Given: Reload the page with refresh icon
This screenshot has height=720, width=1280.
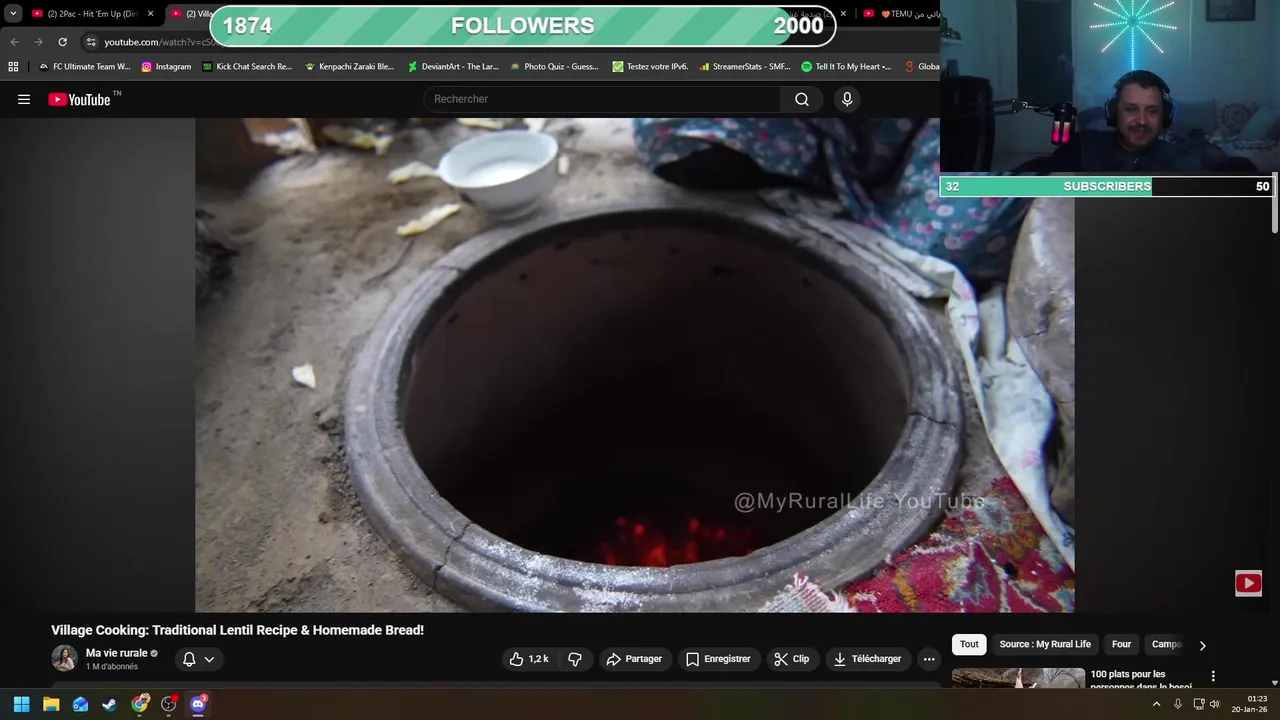Looking at the screenshot, I should click(62, 42).
